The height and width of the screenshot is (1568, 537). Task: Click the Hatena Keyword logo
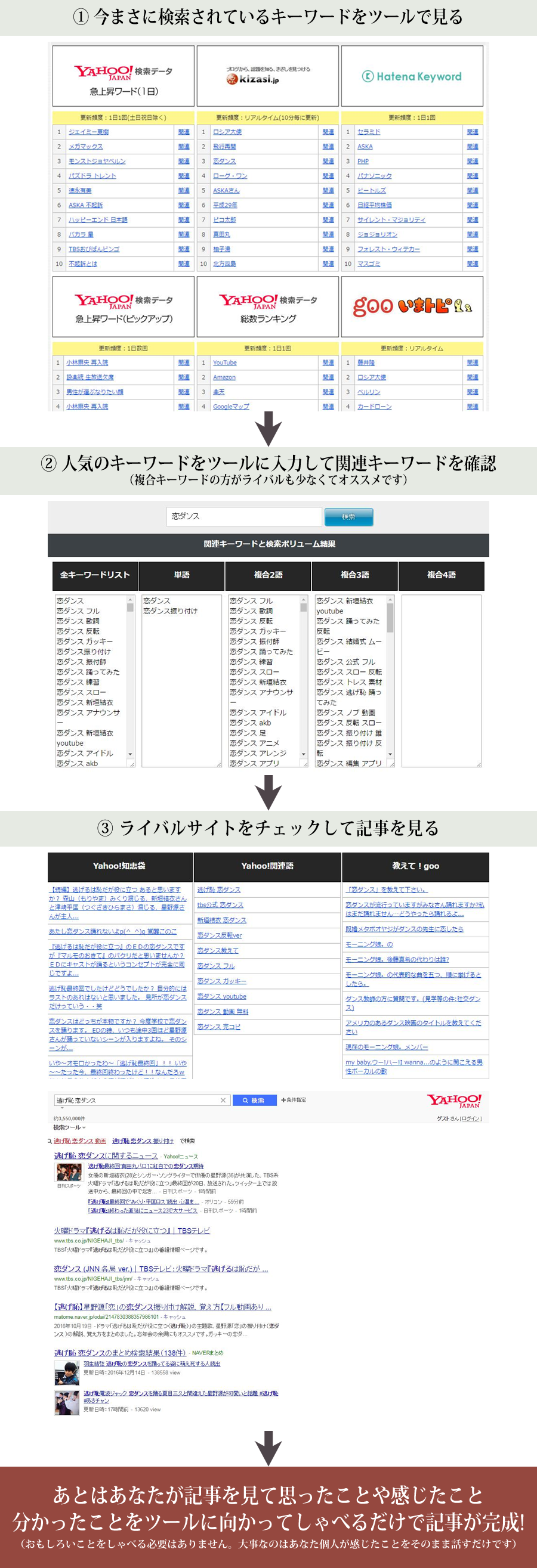coord(412,77)
